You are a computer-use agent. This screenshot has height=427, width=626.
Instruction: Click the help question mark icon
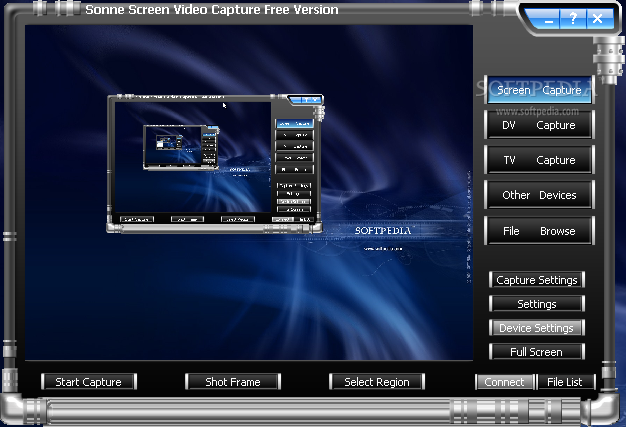[573, 19]
